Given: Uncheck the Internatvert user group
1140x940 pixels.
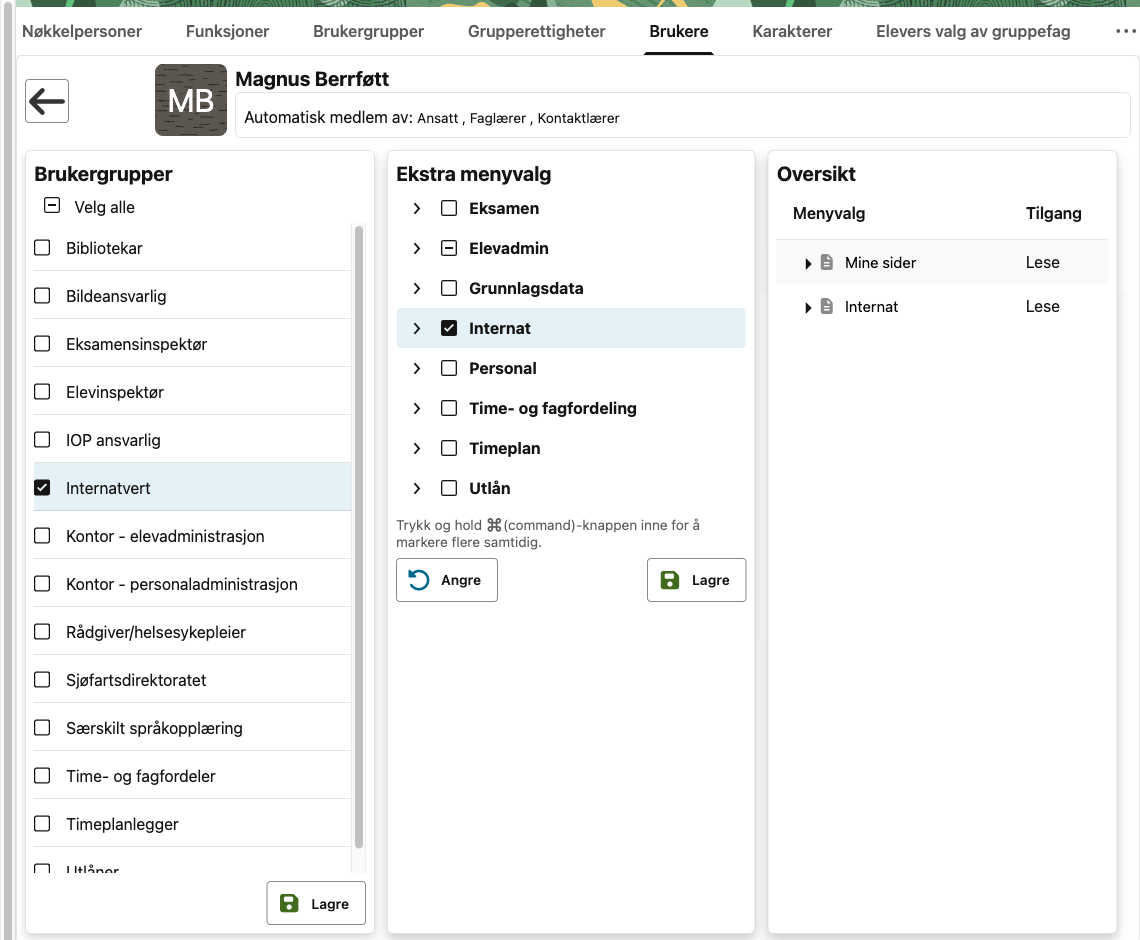Looking at the screenshot, I should (42, 488).
